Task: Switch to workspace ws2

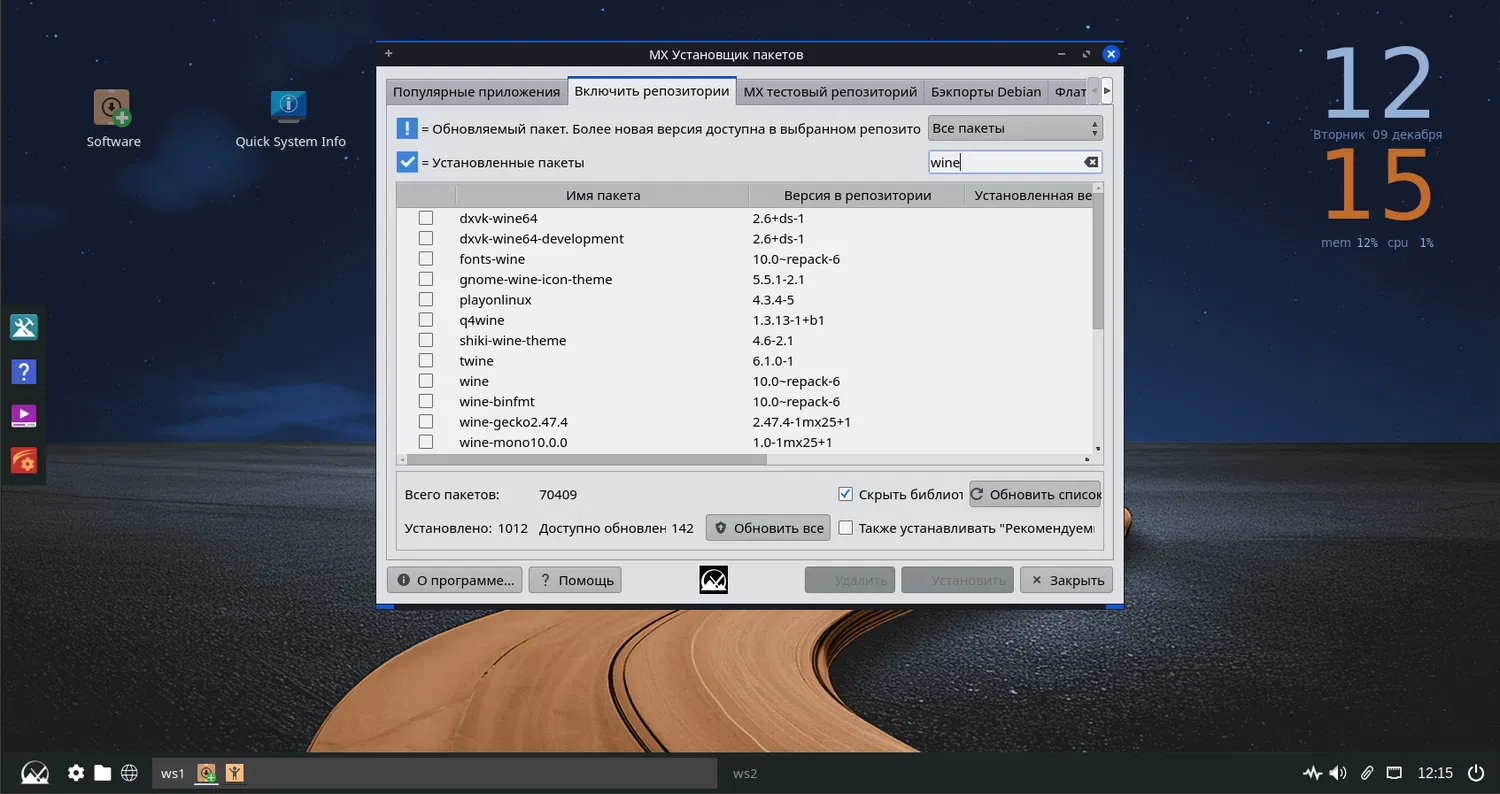Action: [x=745, y=773]
